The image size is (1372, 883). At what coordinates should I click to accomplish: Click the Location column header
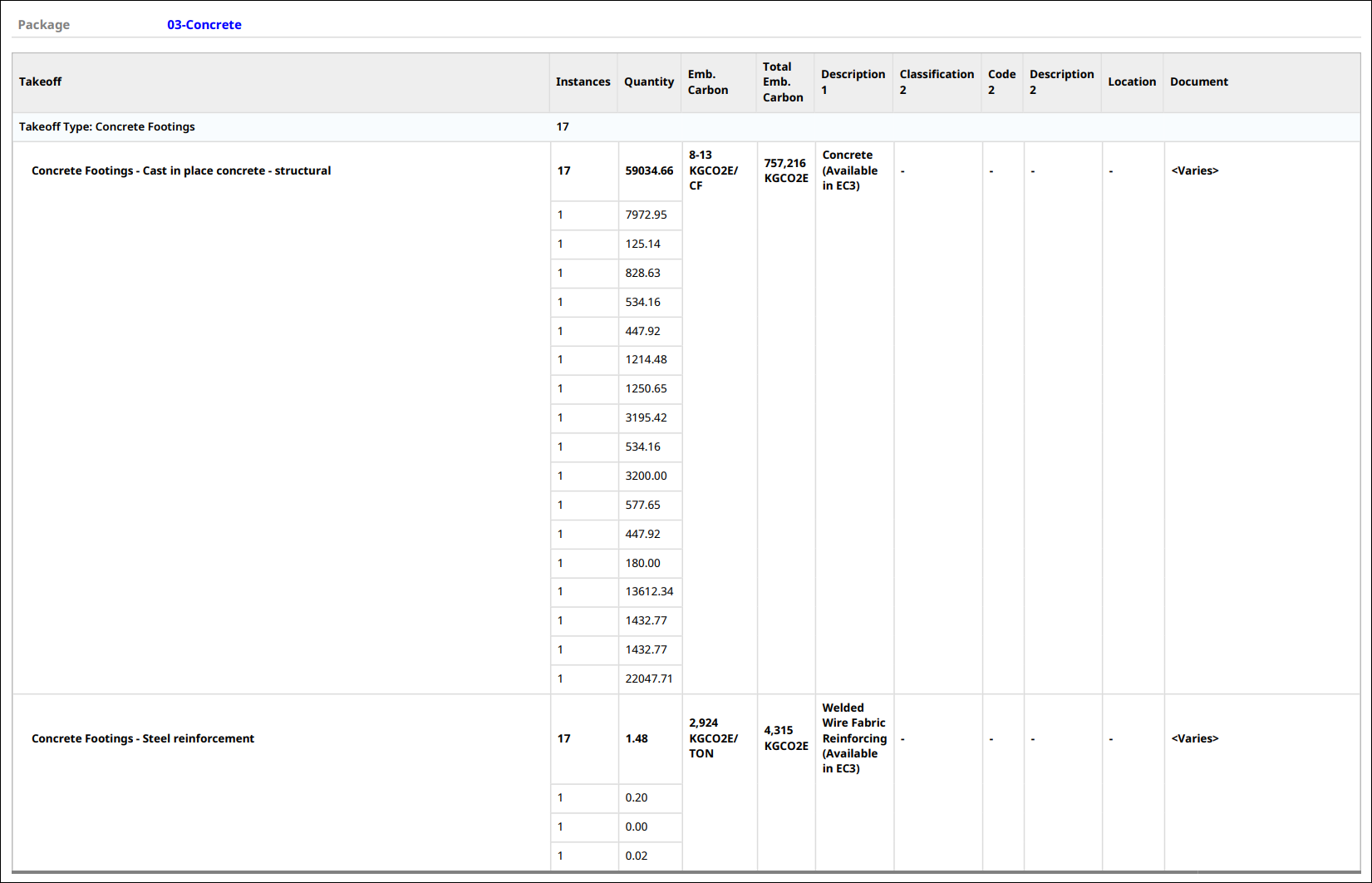pos(1132,81)
